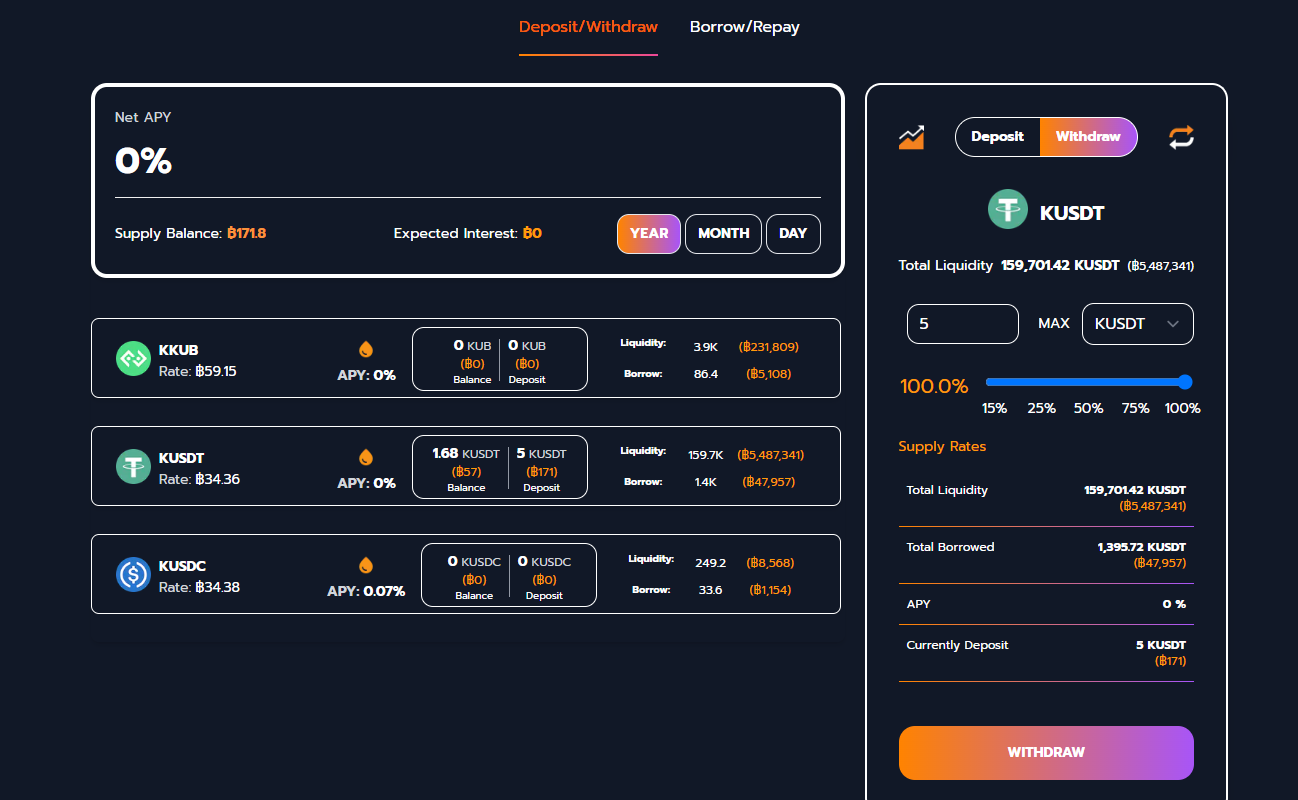Click the KUSDT balance and deposit box

click(x=500, y=466)
